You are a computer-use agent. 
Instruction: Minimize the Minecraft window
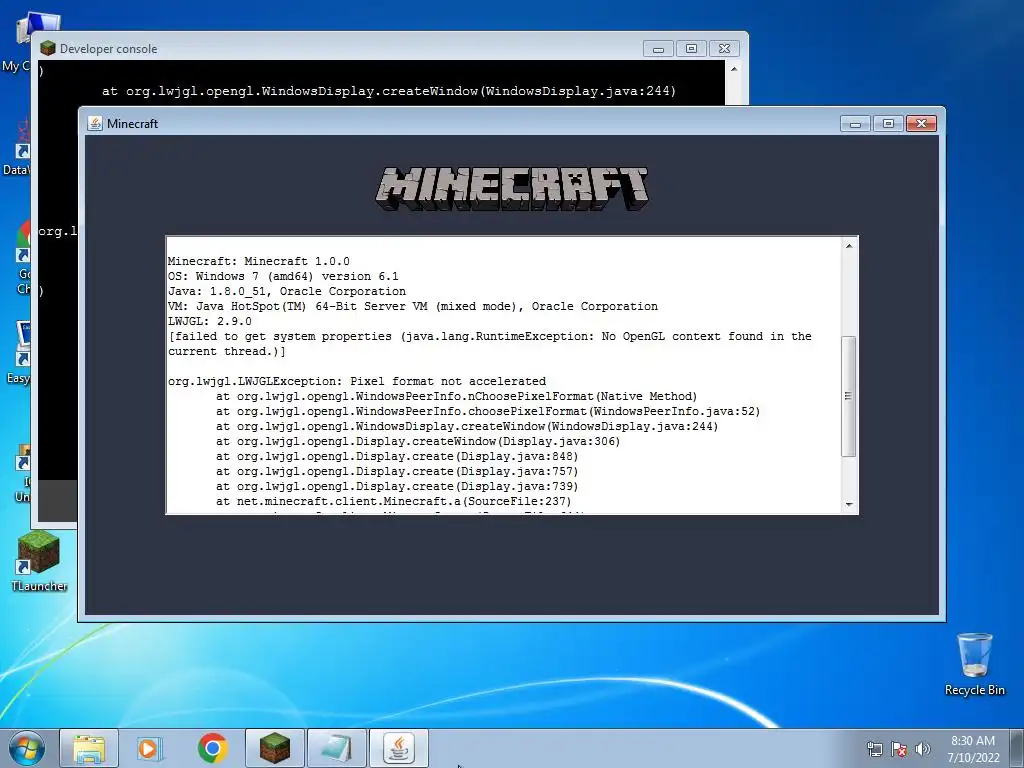tap(855, 123)
